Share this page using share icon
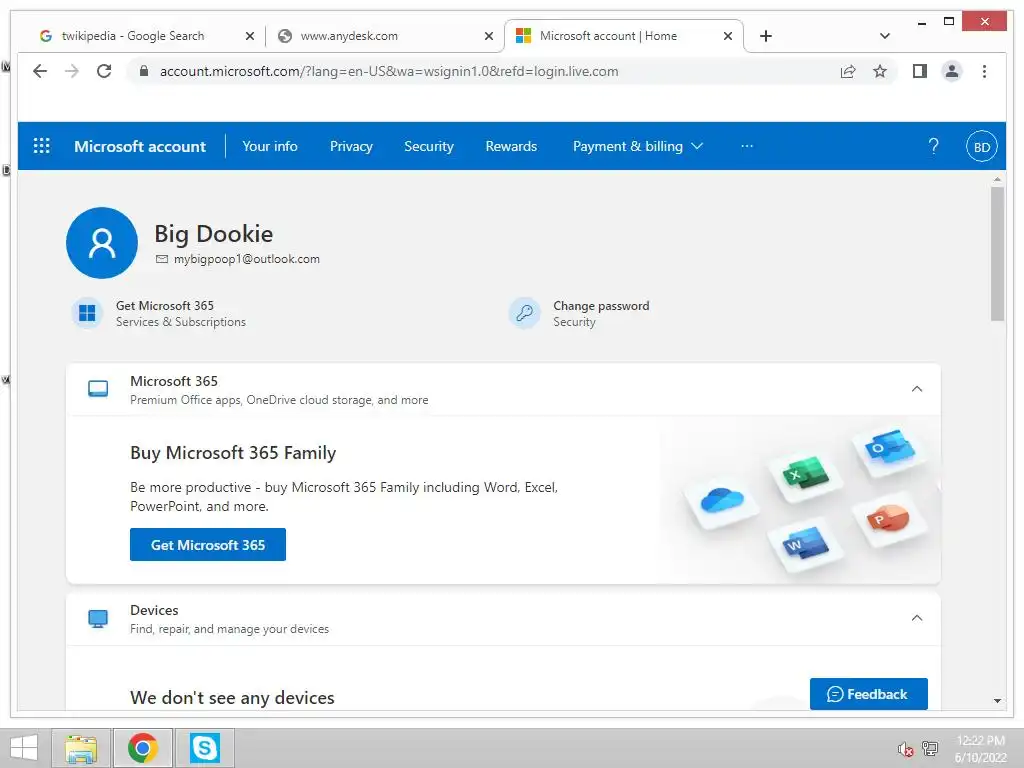 click(x=848, y=71)
